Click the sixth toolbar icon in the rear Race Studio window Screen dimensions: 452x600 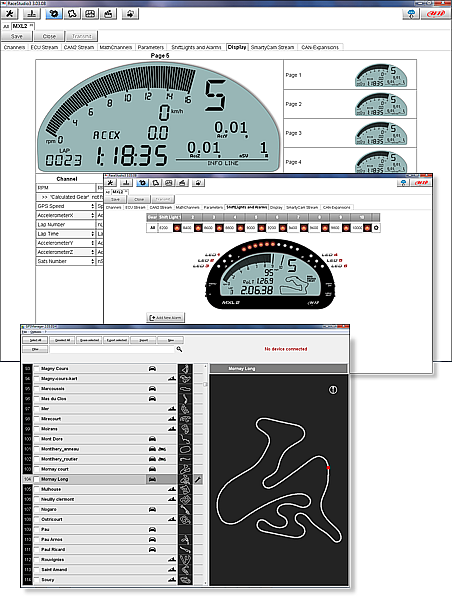(x=108, y=14)
